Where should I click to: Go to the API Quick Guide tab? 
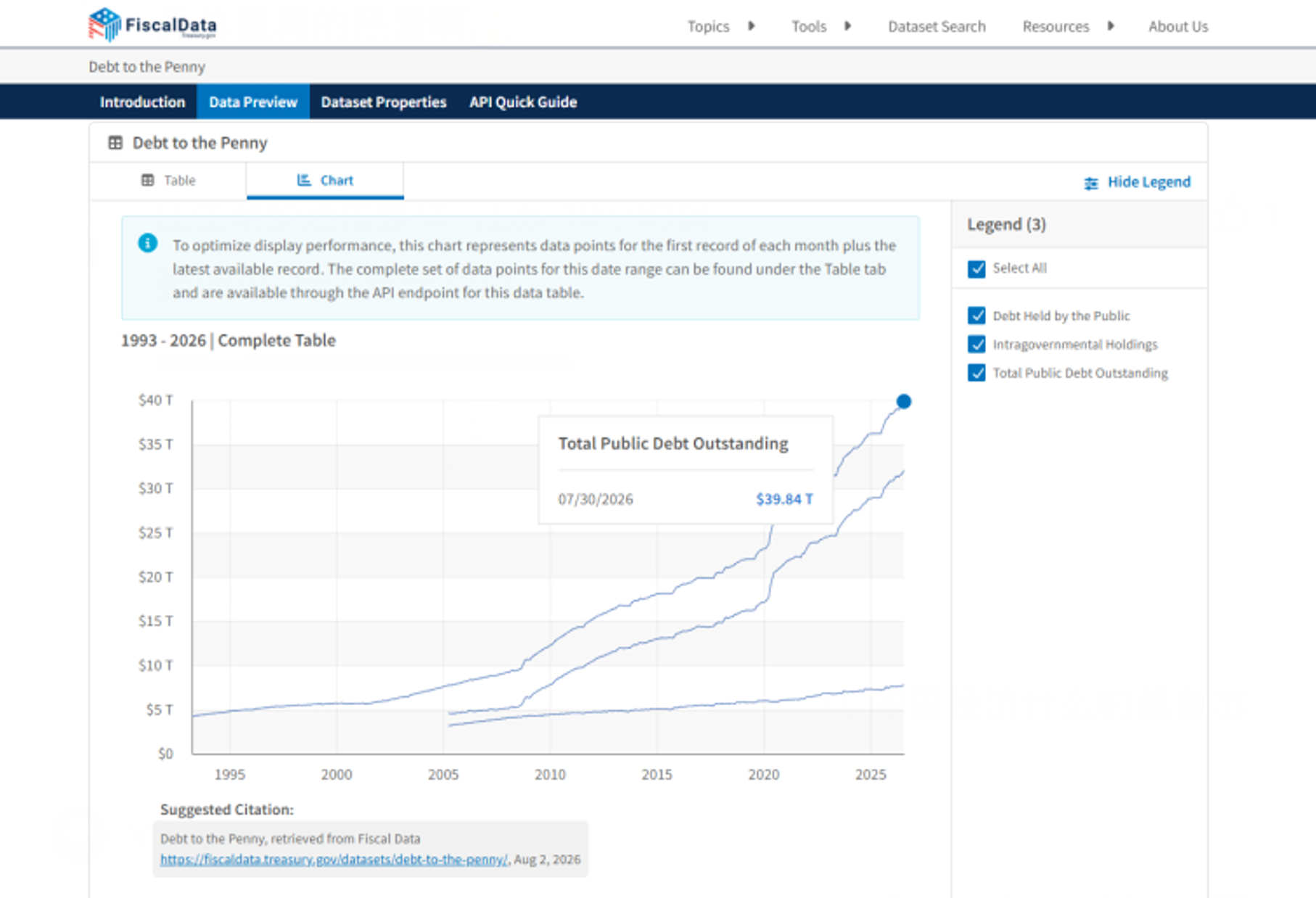click(523, 102)
